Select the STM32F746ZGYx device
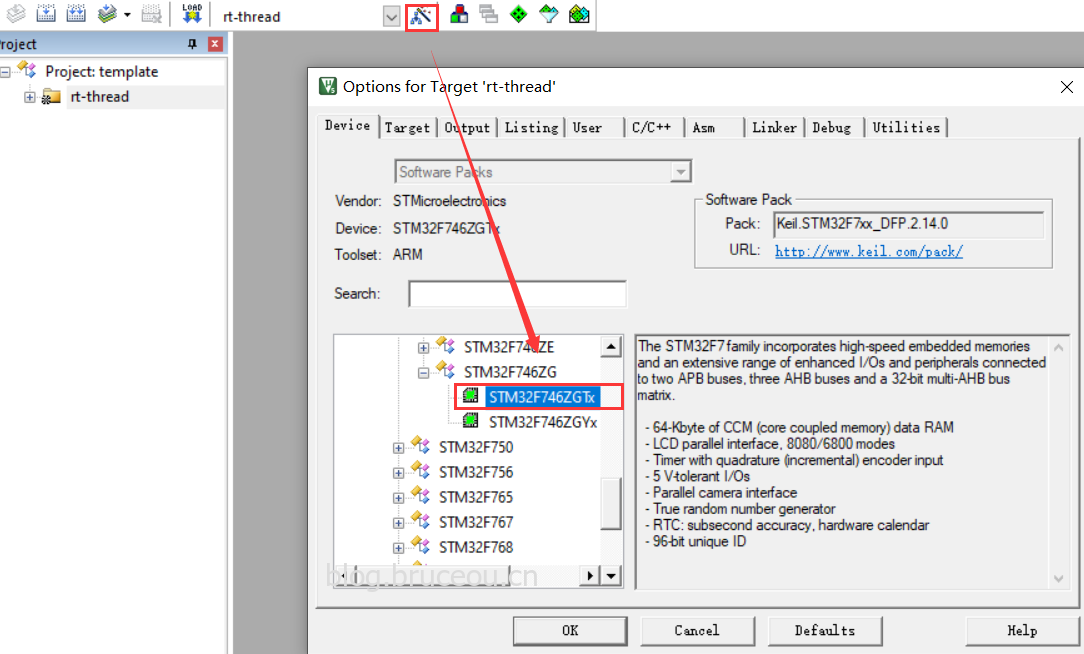 (x=543, y=422)
